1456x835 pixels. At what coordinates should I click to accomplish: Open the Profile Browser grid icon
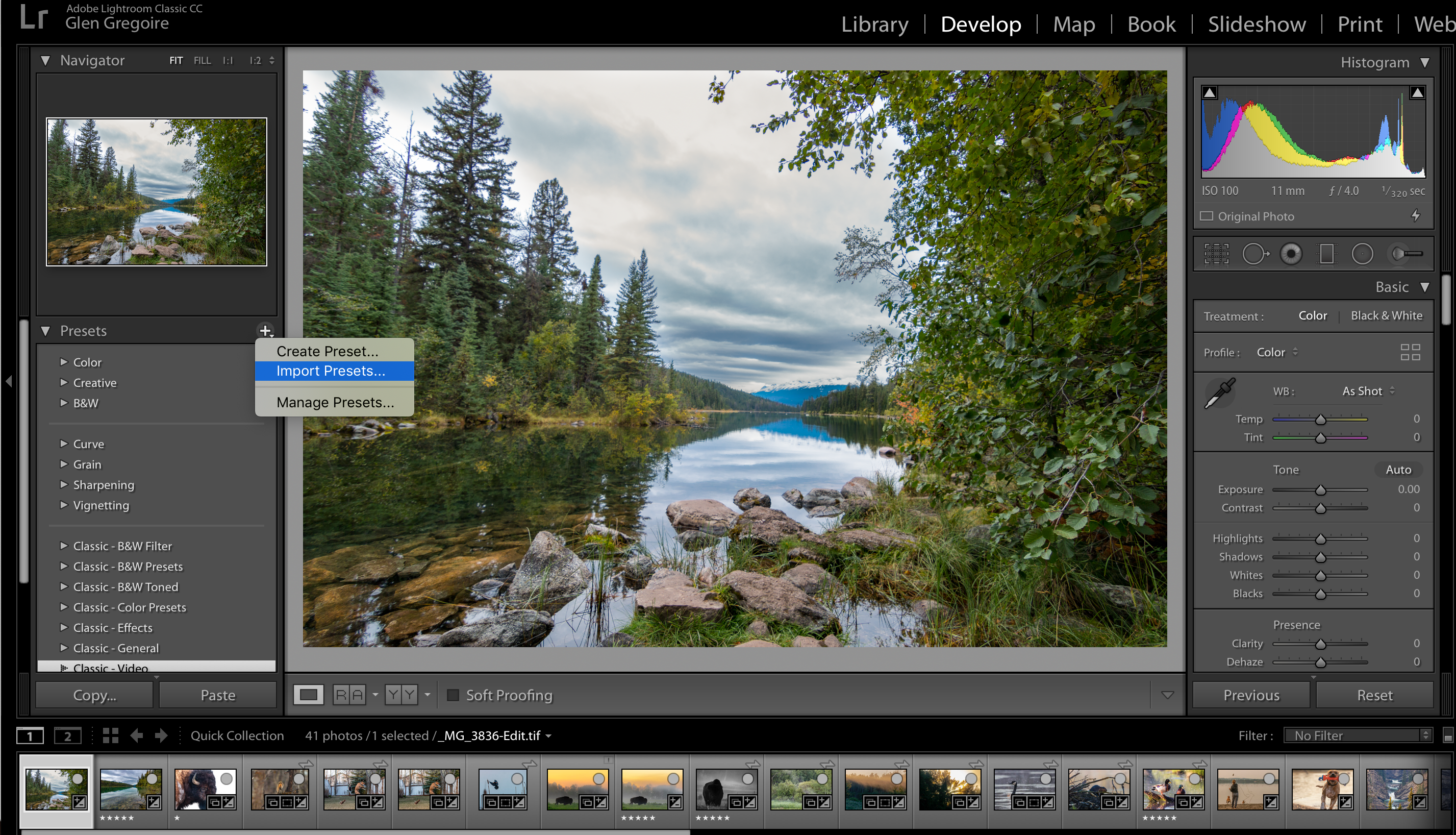pyautogui.click(x=1410, y=352)
